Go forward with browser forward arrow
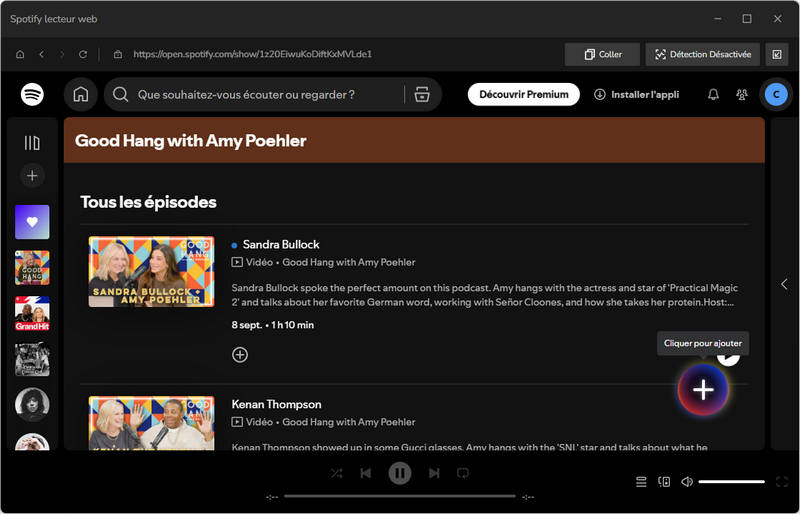Image resolution: width=800 pixels, height=514 pixels. tap(62, 54)
